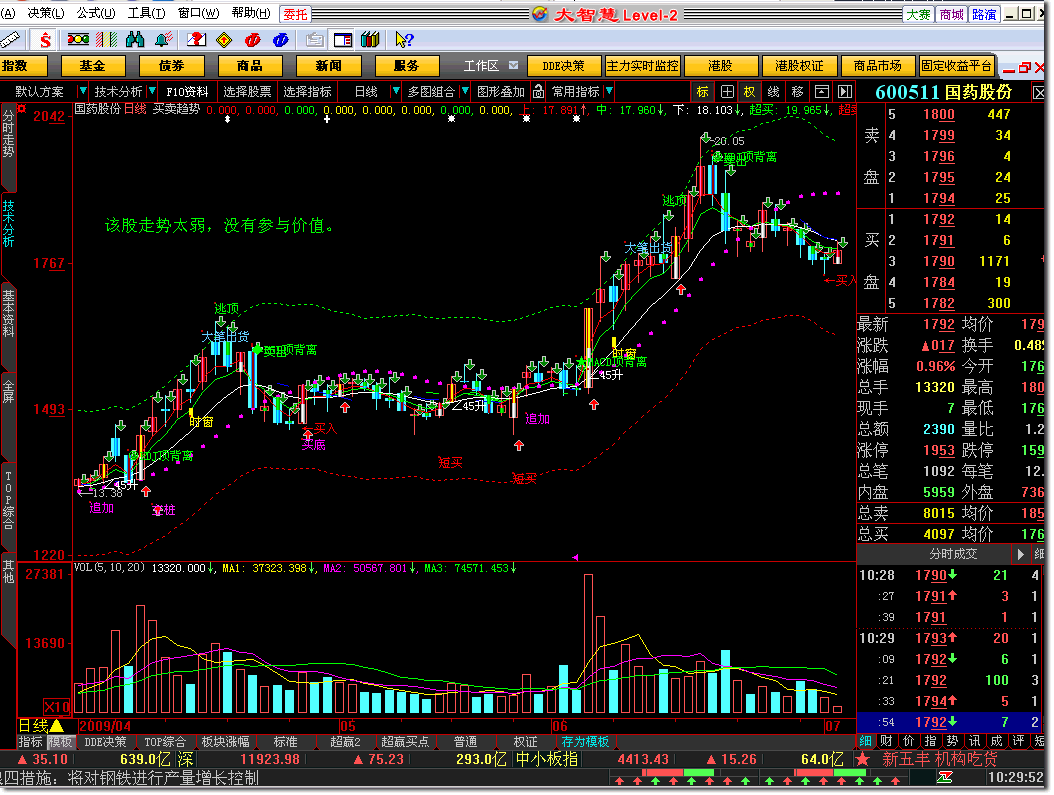Toggle the 移 move button

pos(797,91)
